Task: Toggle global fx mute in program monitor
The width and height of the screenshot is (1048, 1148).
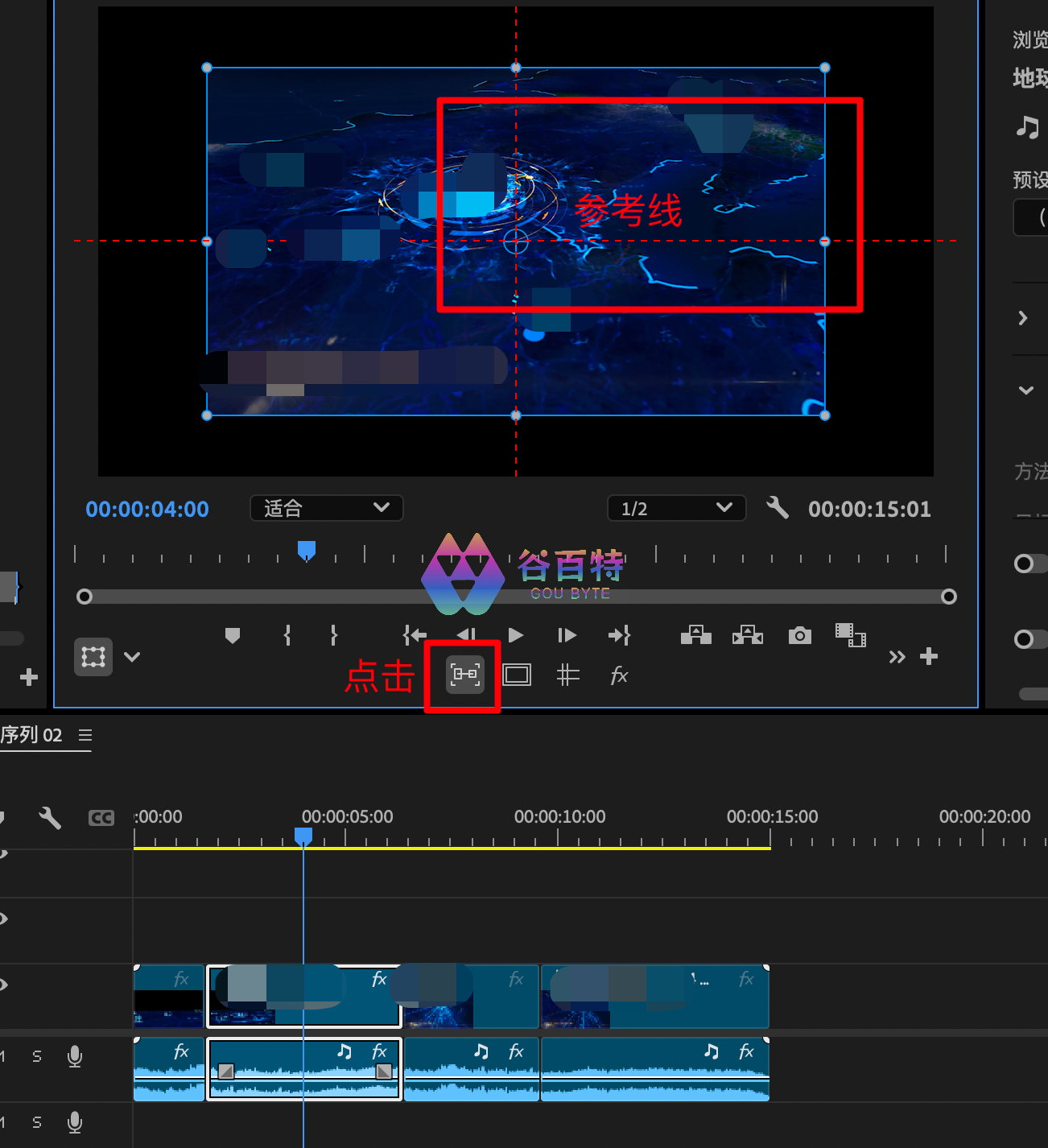Action: pos(618,675)
